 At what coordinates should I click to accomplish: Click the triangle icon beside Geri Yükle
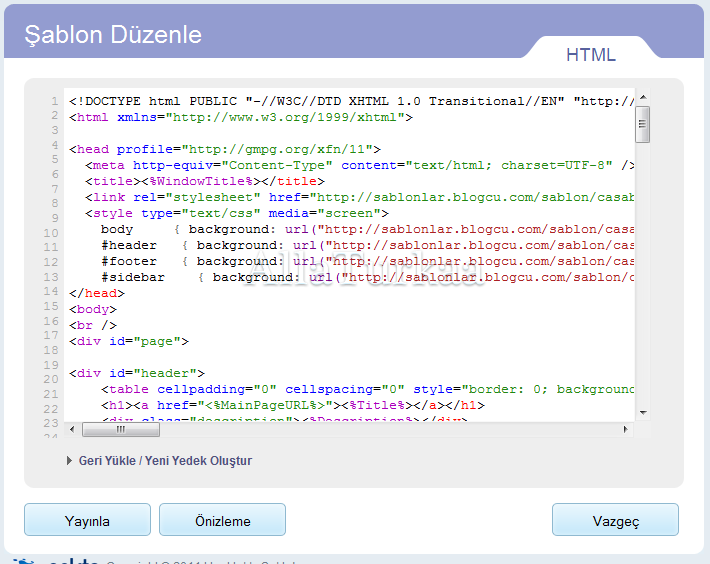click(69, 461)
